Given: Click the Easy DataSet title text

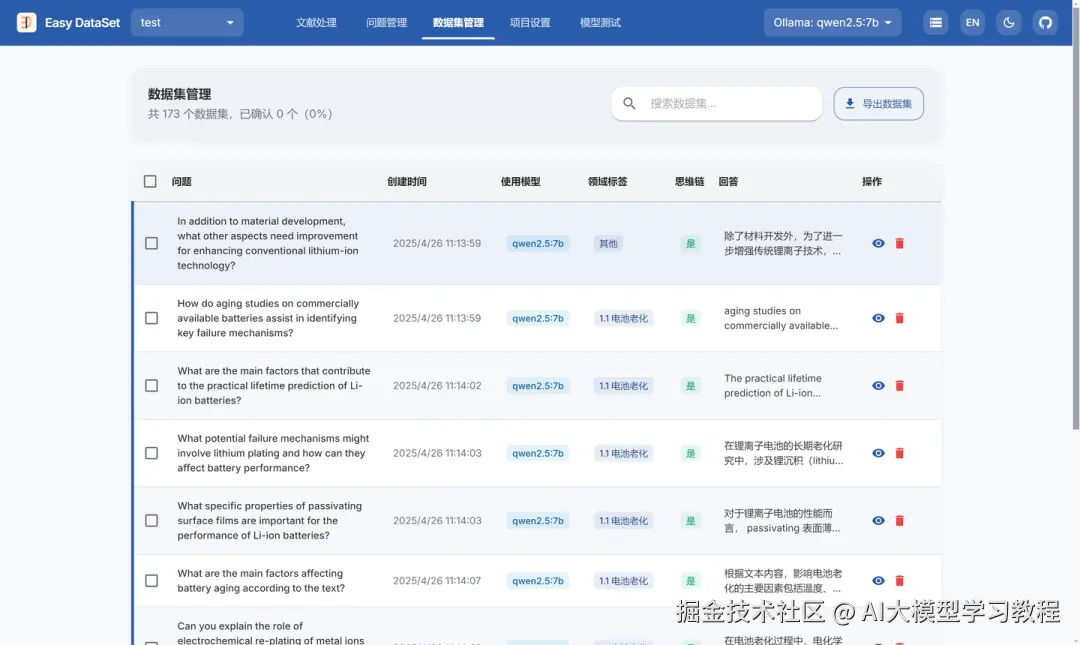Looking at the screenshot, I should [x=82, y=23].
